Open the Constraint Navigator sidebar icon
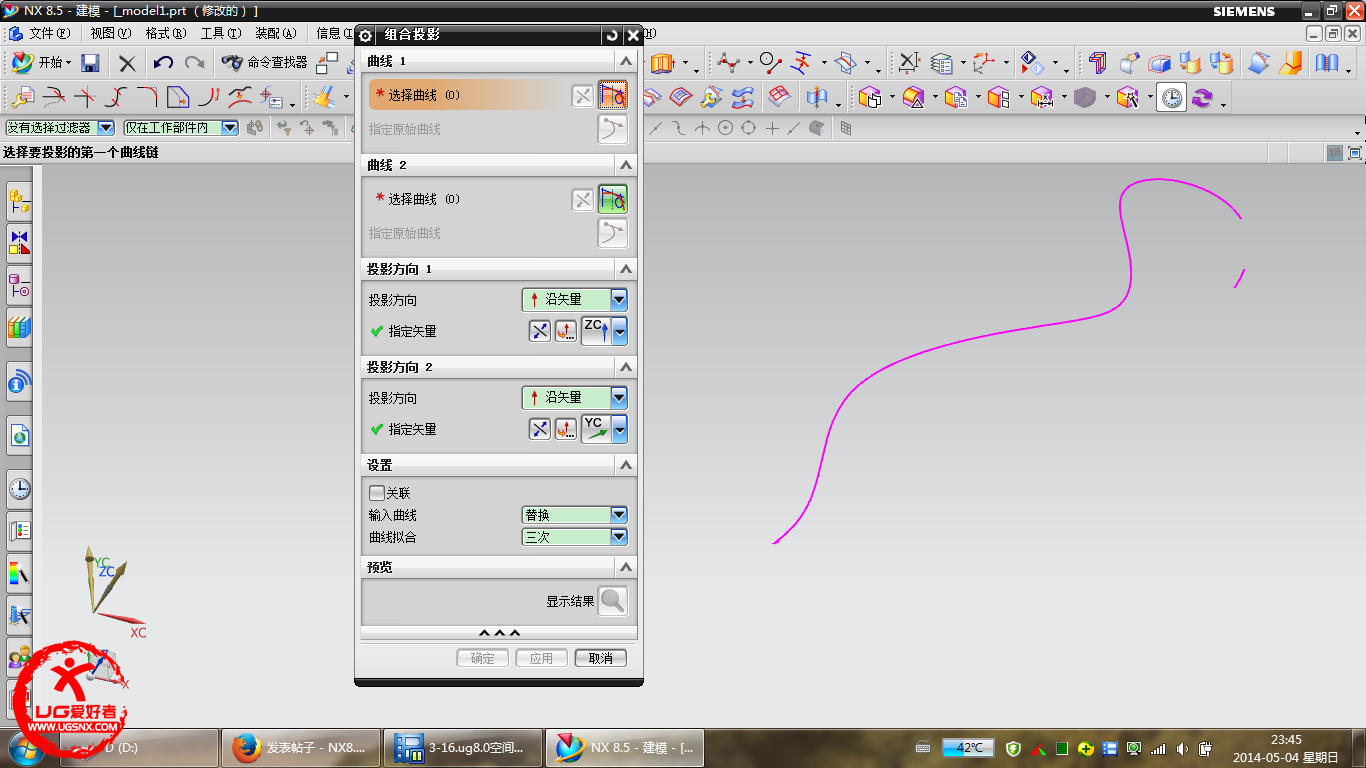 click(x=19, y=243)
